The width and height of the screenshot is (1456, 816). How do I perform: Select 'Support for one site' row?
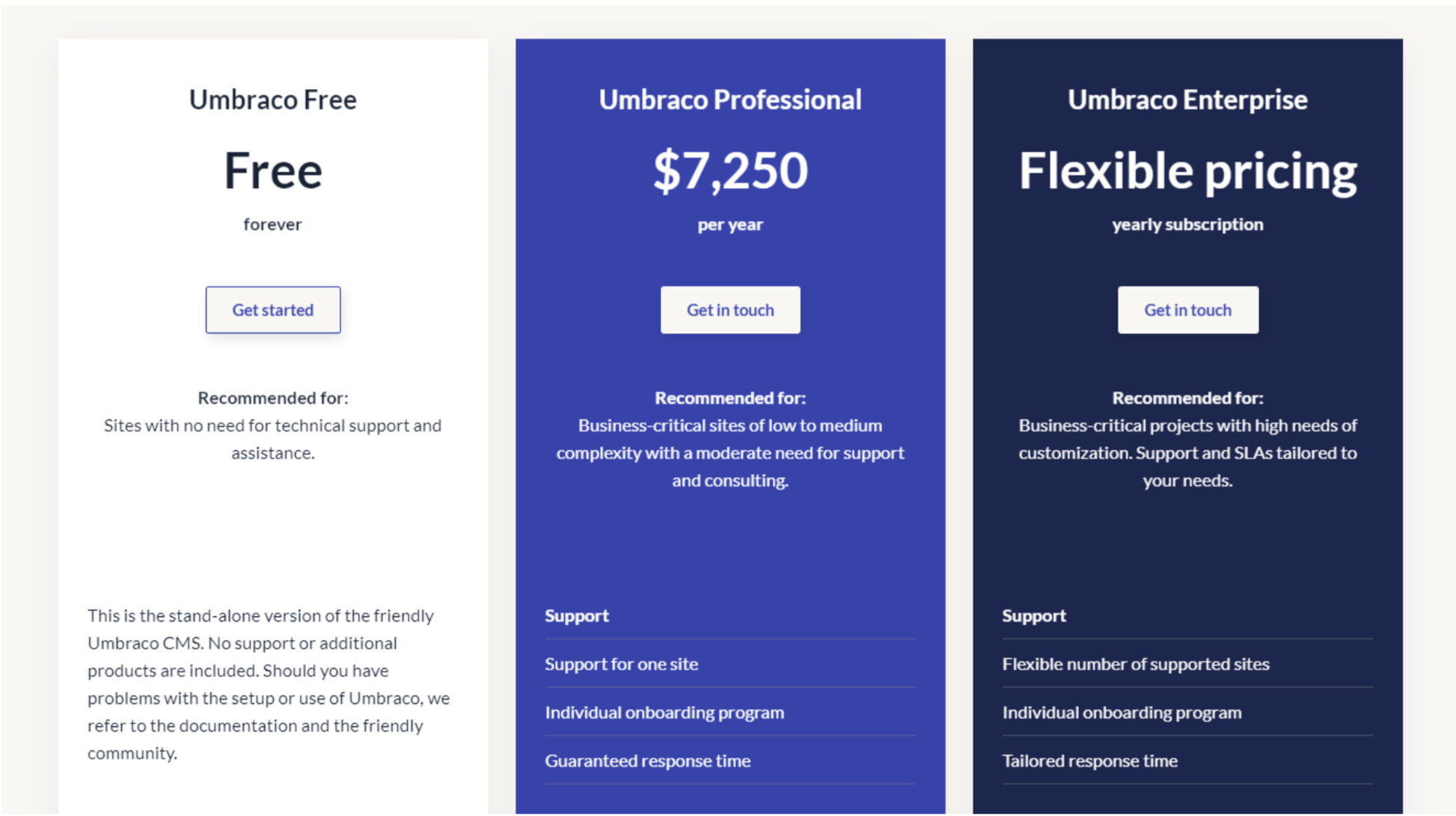[x=621, y=664]
